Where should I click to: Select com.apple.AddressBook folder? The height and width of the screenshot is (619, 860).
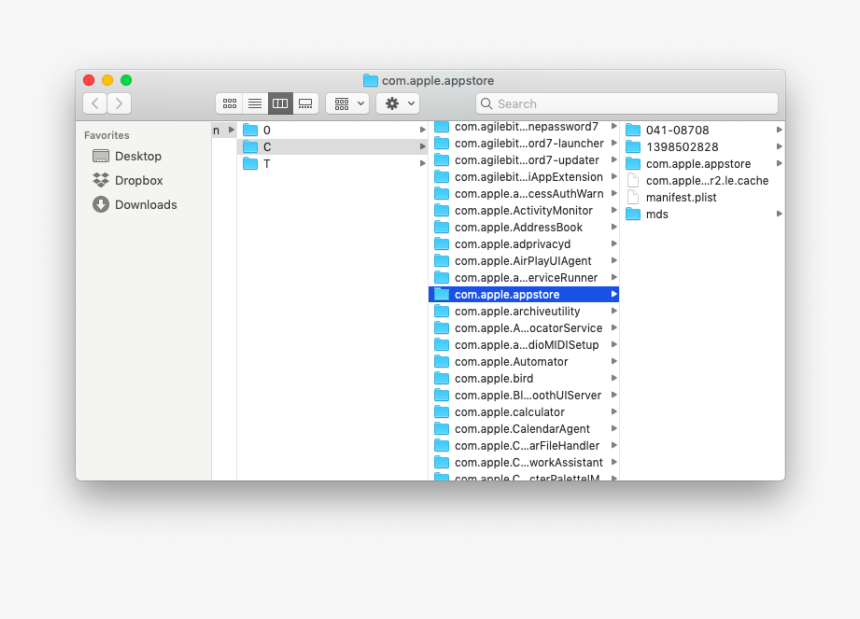point(524,228)
